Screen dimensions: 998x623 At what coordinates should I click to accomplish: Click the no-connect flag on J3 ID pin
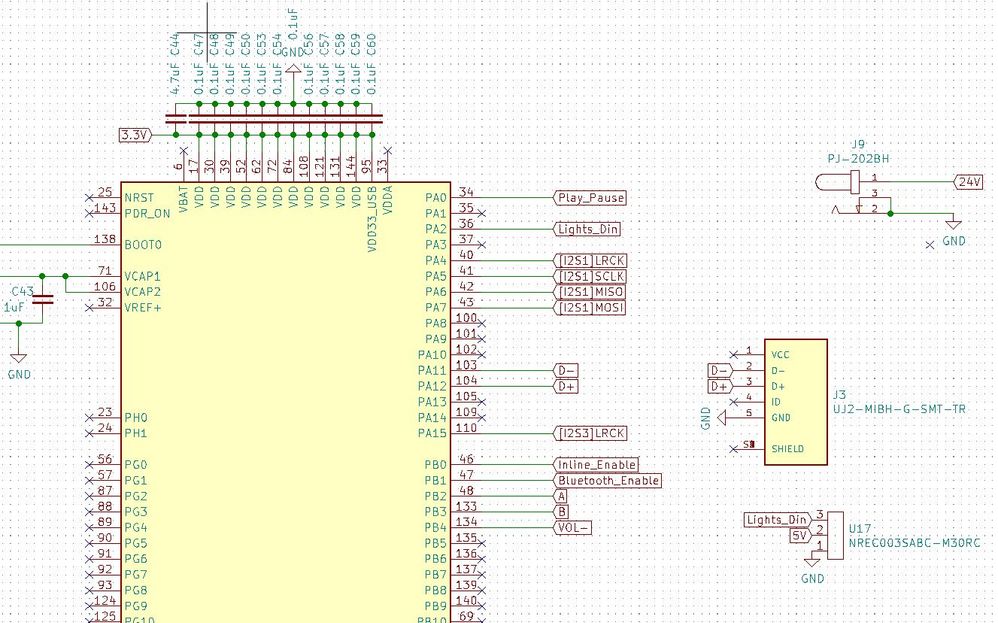click(733, 402)
